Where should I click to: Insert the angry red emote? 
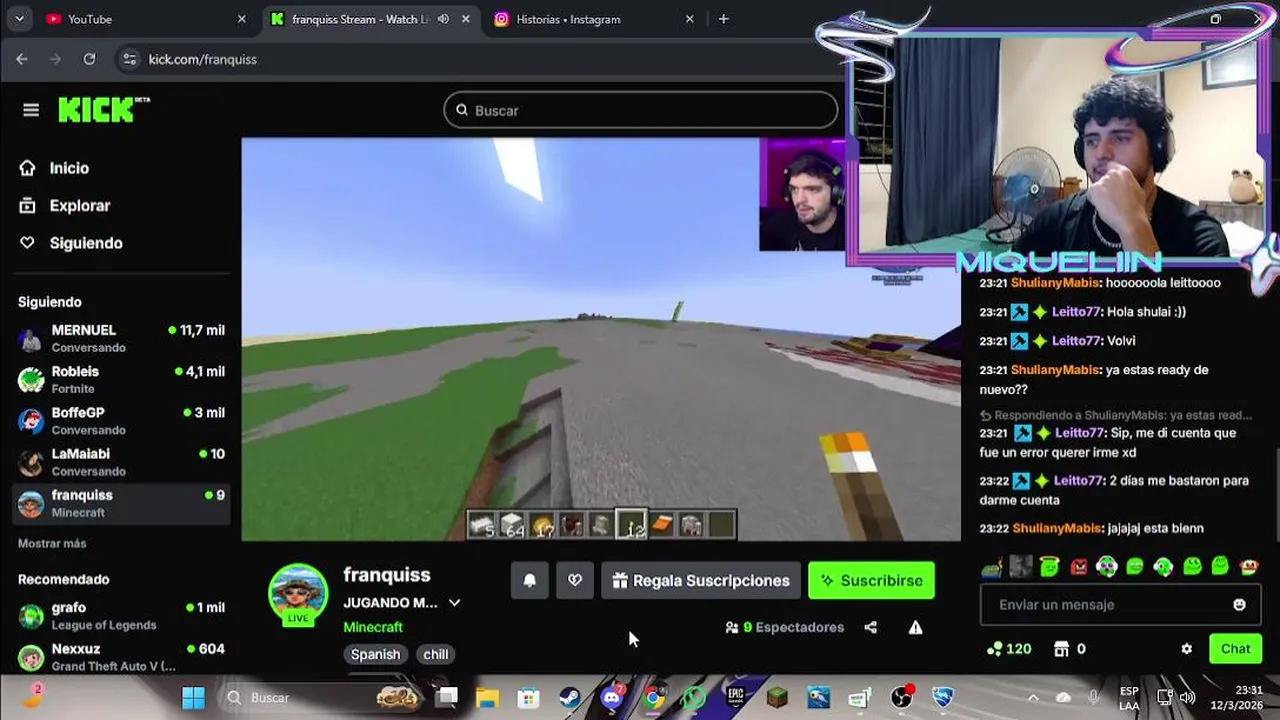coord(1078,566)
